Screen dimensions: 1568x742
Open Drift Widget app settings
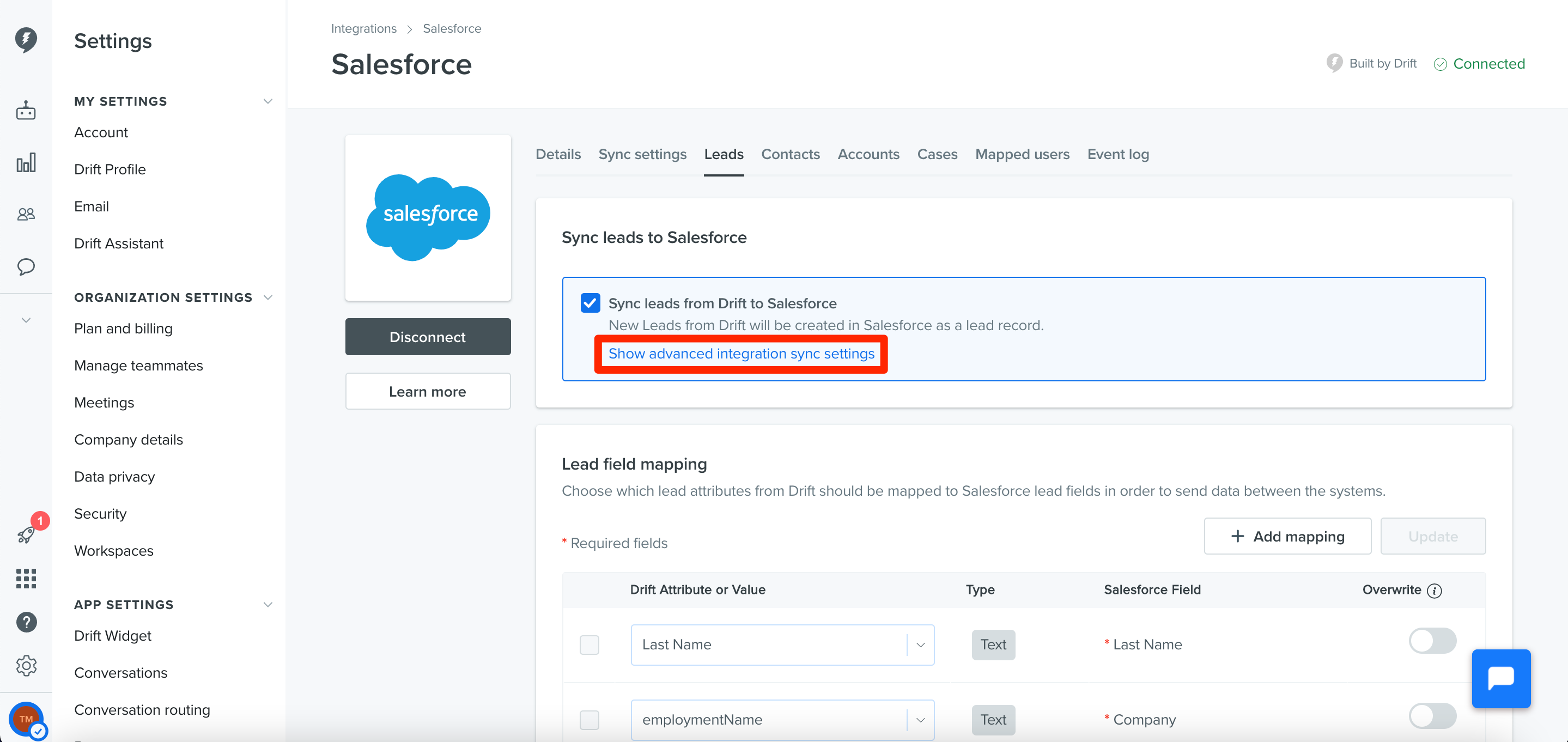(113, 635)
